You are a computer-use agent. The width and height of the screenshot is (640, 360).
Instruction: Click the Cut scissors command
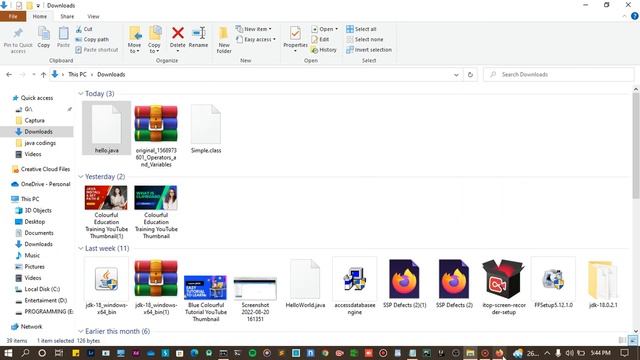tap(84, 29)
